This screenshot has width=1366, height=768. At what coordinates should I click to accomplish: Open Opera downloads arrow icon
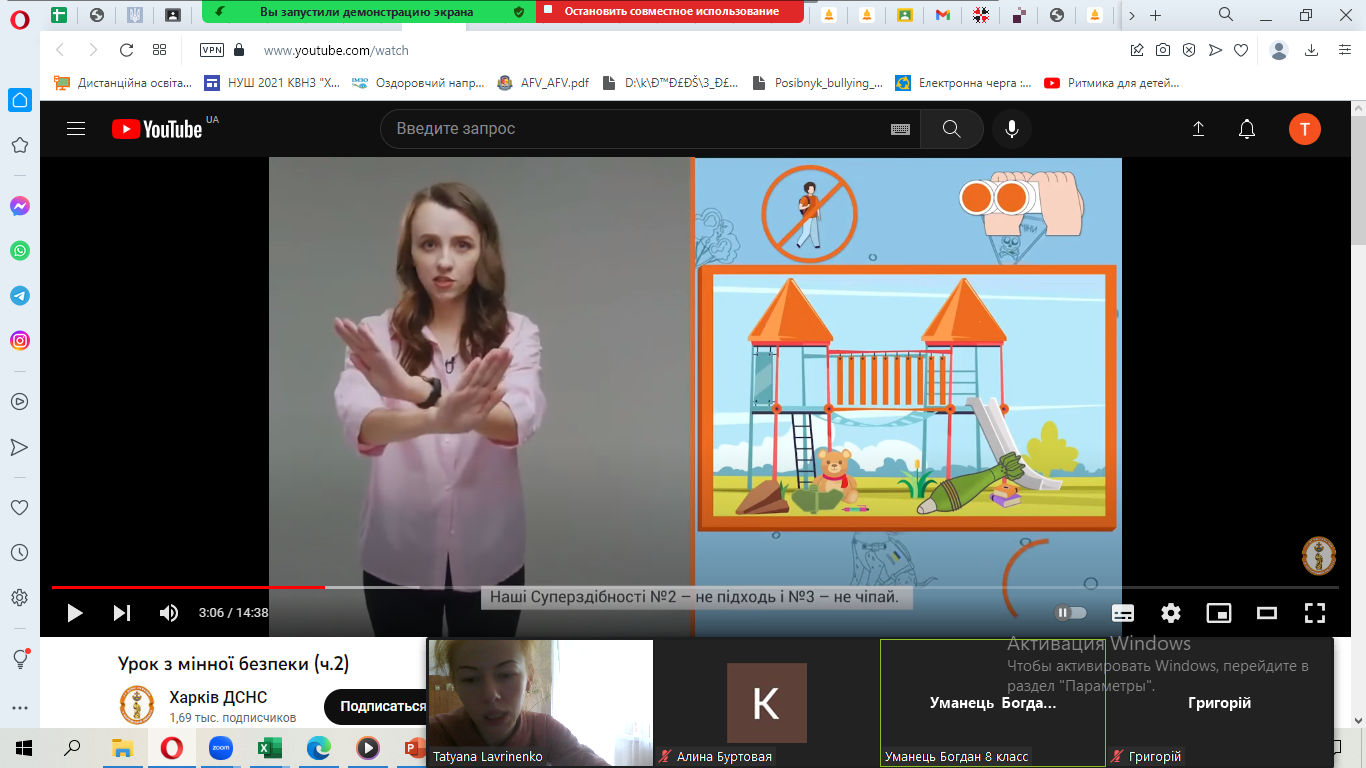pyautogui.click(x=1311, y=50)
